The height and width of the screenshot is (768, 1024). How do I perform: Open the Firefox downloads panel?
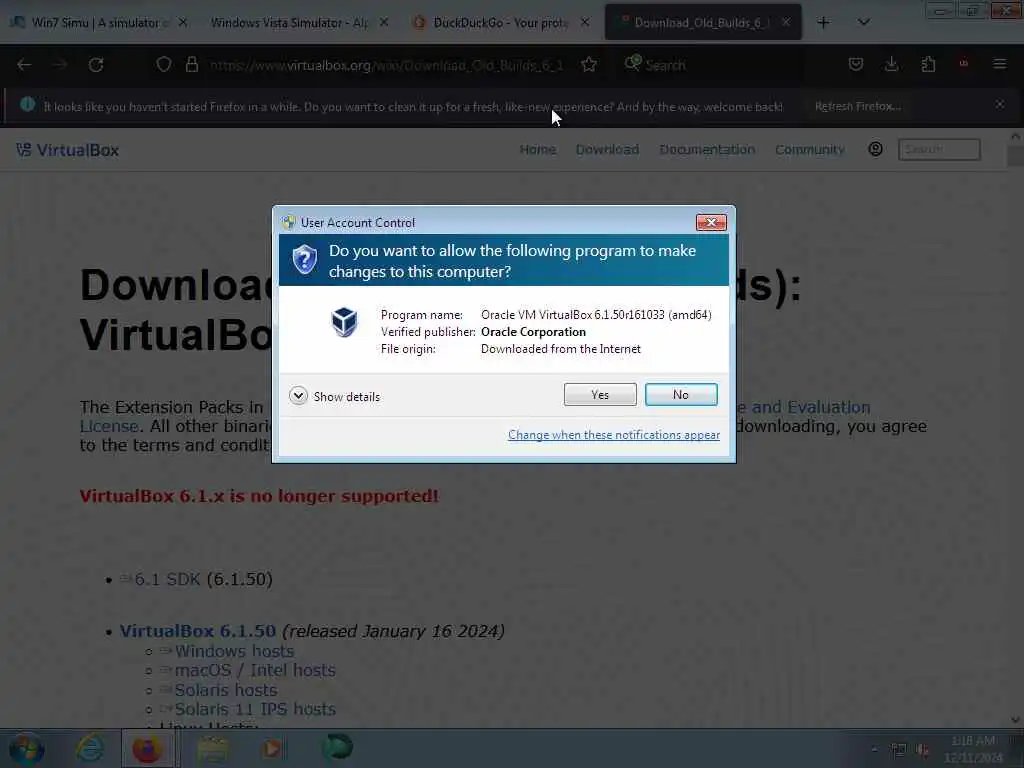(x=891, y=65)
